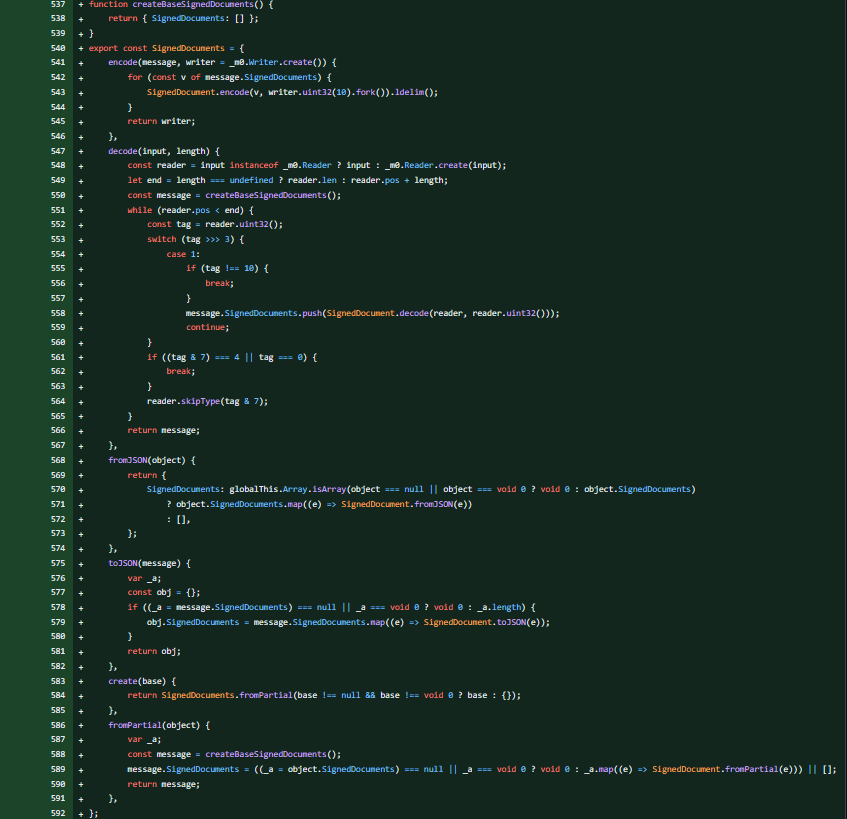Click 'SignedDocuments.fromPartial' on line 584
This screenshot has width=847, height=819.
[227, 696]
